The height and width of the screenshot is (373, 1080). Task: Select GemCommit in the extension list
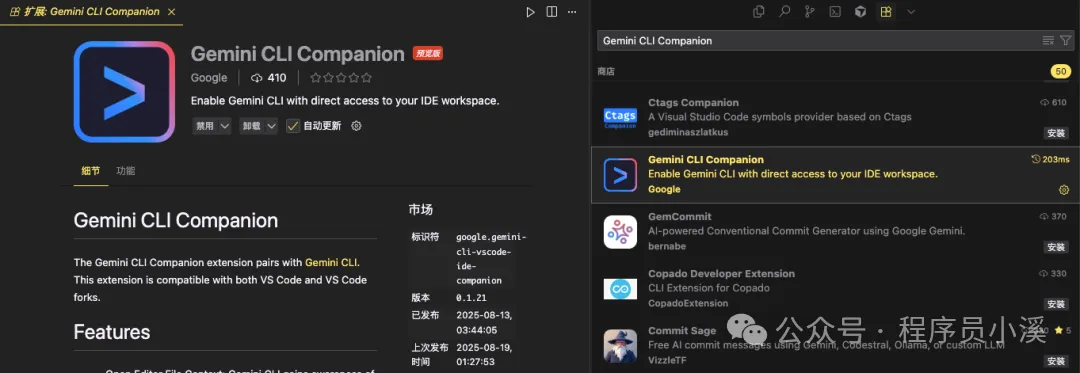coord(835,232)
